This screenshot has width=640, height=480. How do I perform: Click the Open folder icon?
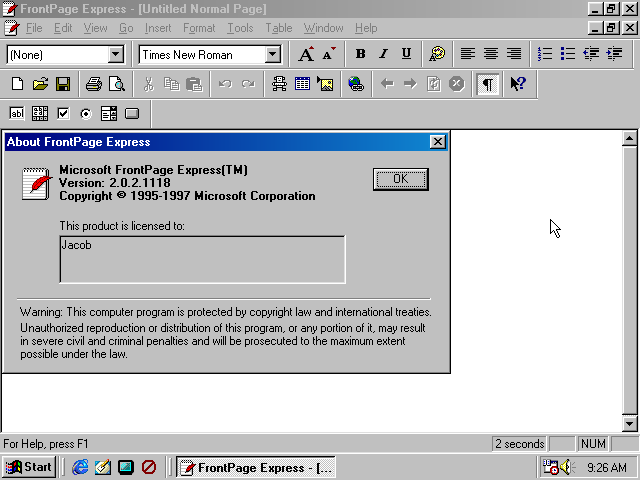[40, 84]
